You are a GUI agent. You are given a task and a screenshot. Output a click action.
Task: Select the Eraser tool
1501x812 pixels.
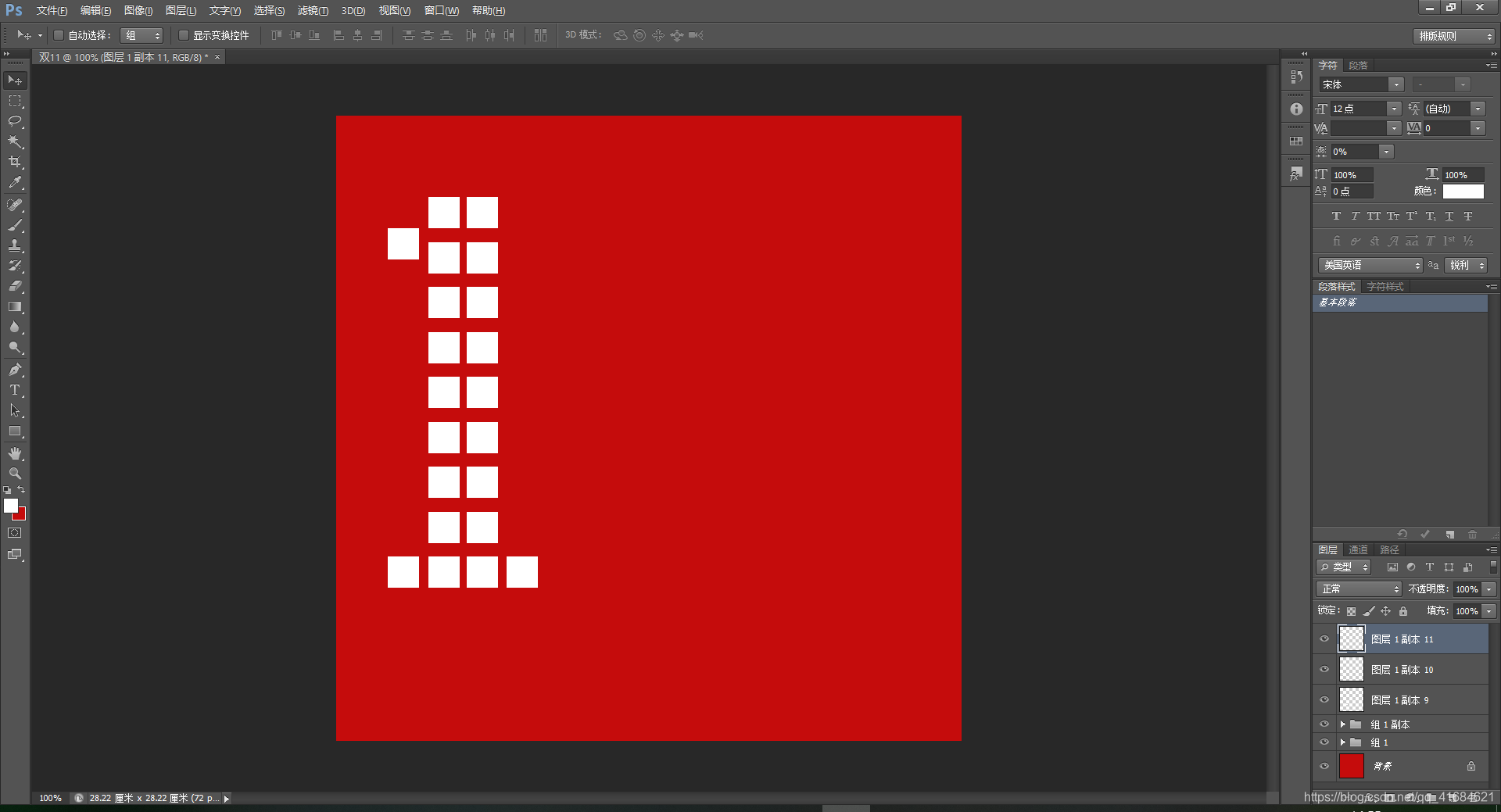[x=15, y=286]
